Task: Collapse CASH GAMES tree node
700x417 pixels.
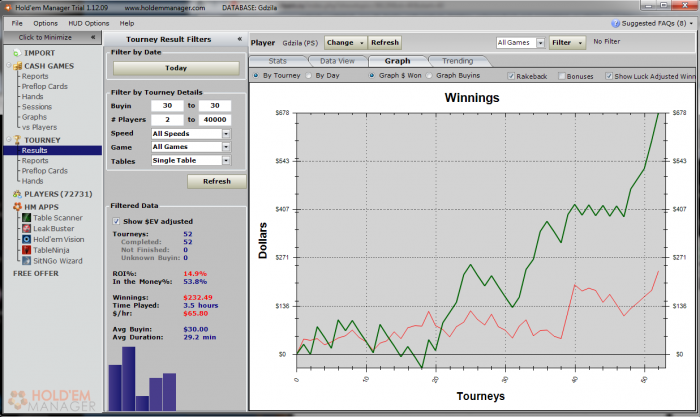Action: [x=8, y=66]
